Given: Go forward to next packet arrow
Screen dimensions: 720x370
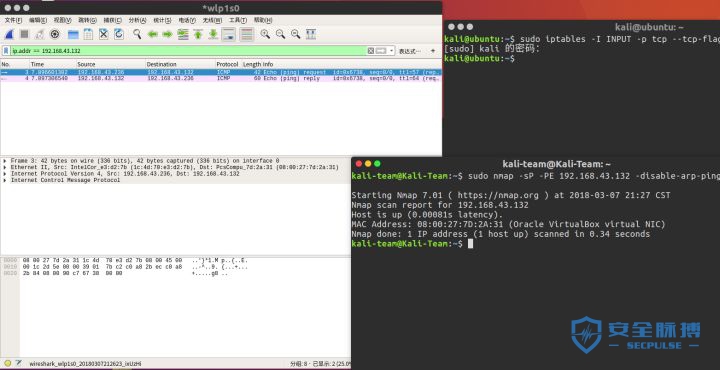Looking at the screenshot, I should point(168,34).
